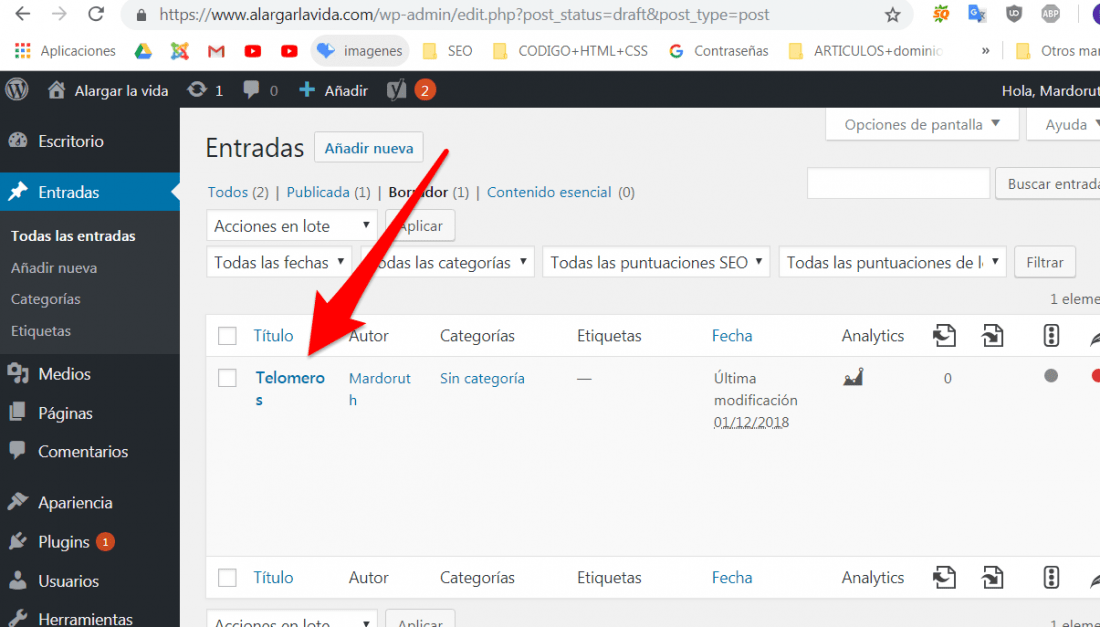1100x627 pixels.
Task: Select Todas las entradas submenu
Action: [73, 236]
